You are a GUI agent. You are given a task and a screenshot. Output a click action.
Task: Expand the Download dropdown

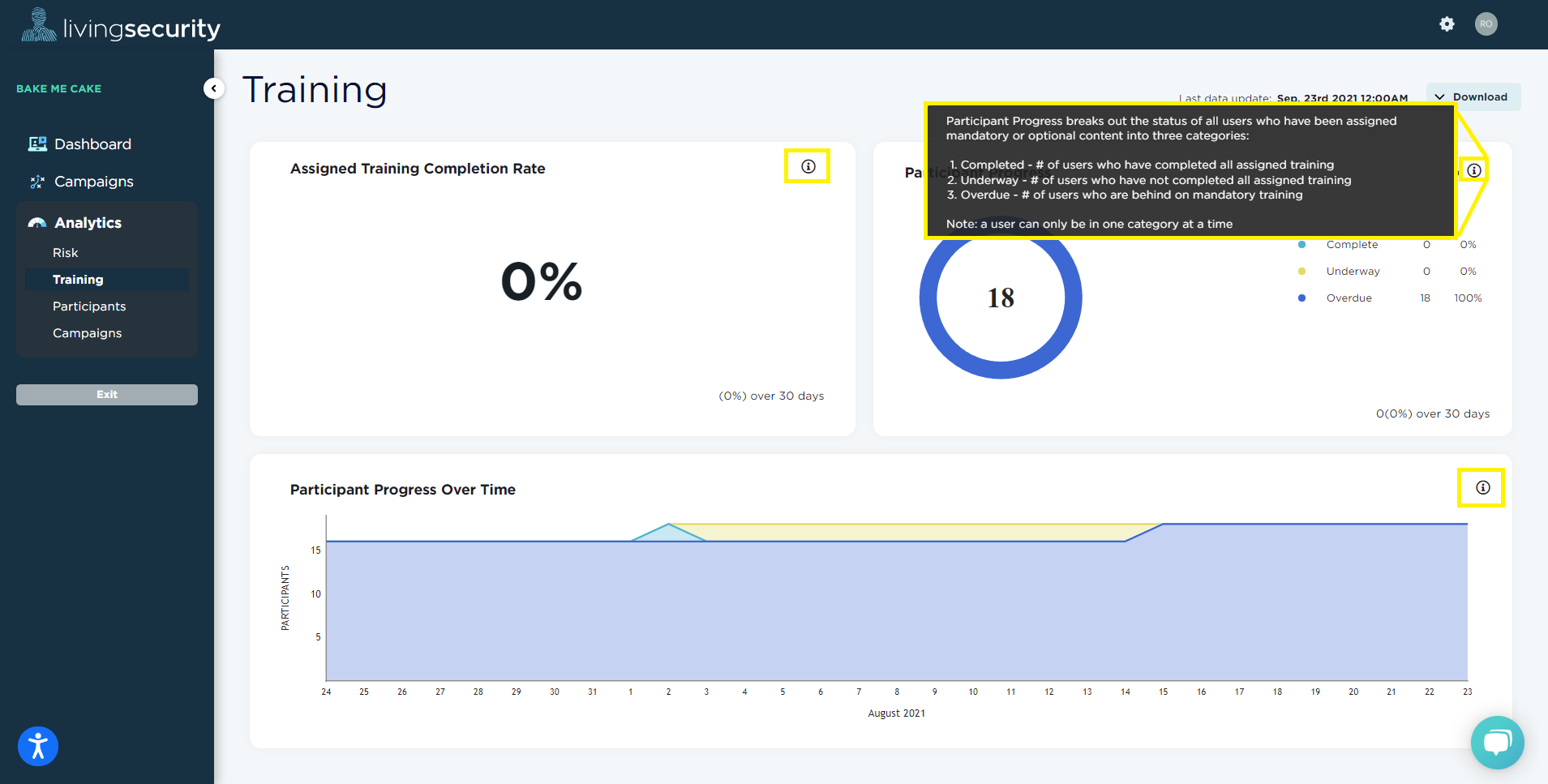pos(1473,97)
